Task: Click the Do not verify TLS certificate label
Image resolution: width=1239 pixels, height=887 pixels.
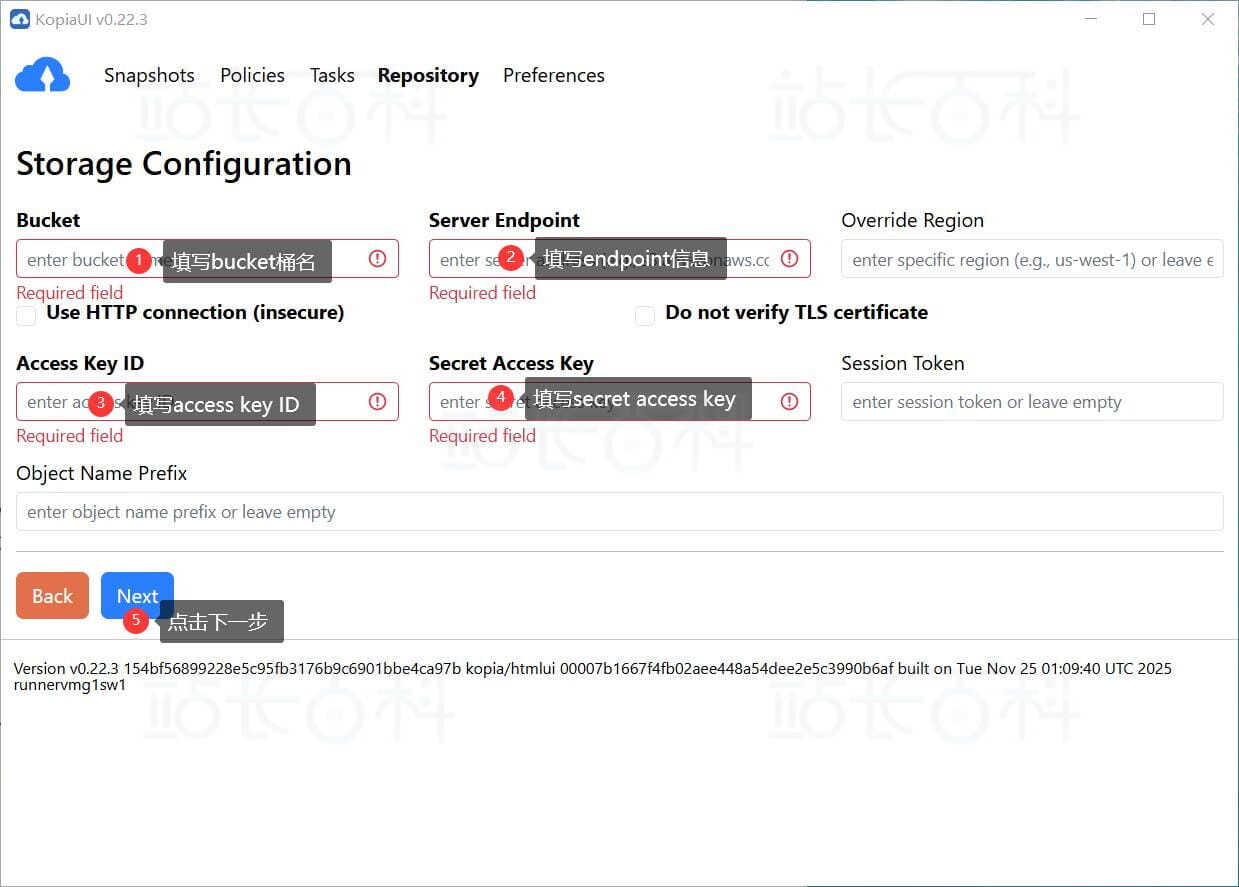Action: pyautogui.click(x=796, y=313)
